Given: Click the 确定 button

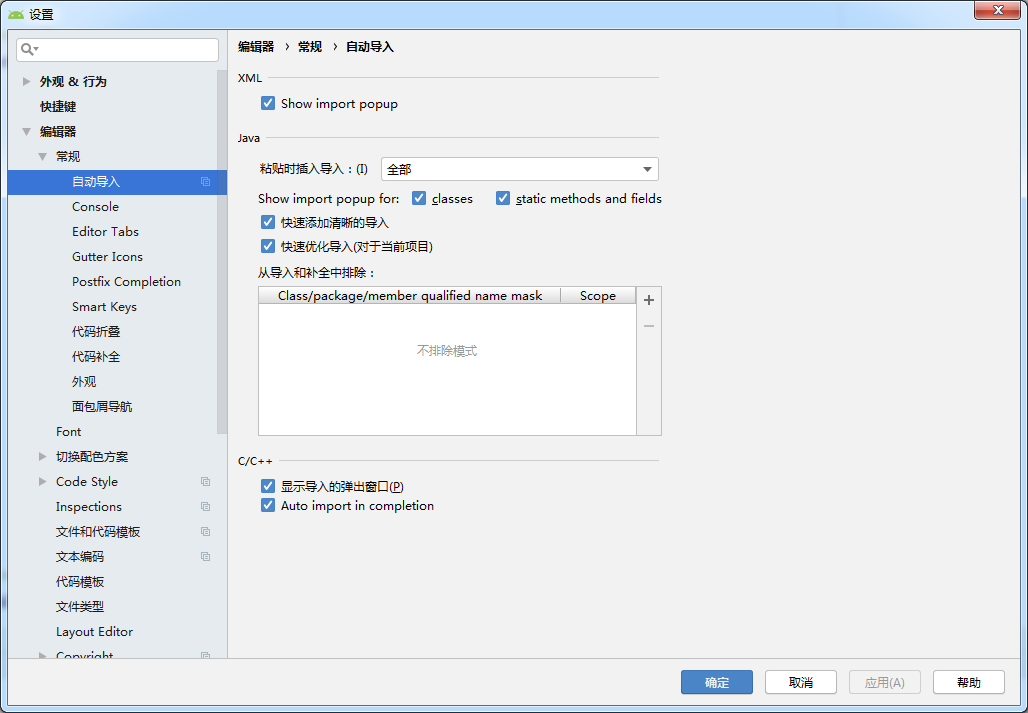Looking at the screenshot, I should tap(717, 682).
